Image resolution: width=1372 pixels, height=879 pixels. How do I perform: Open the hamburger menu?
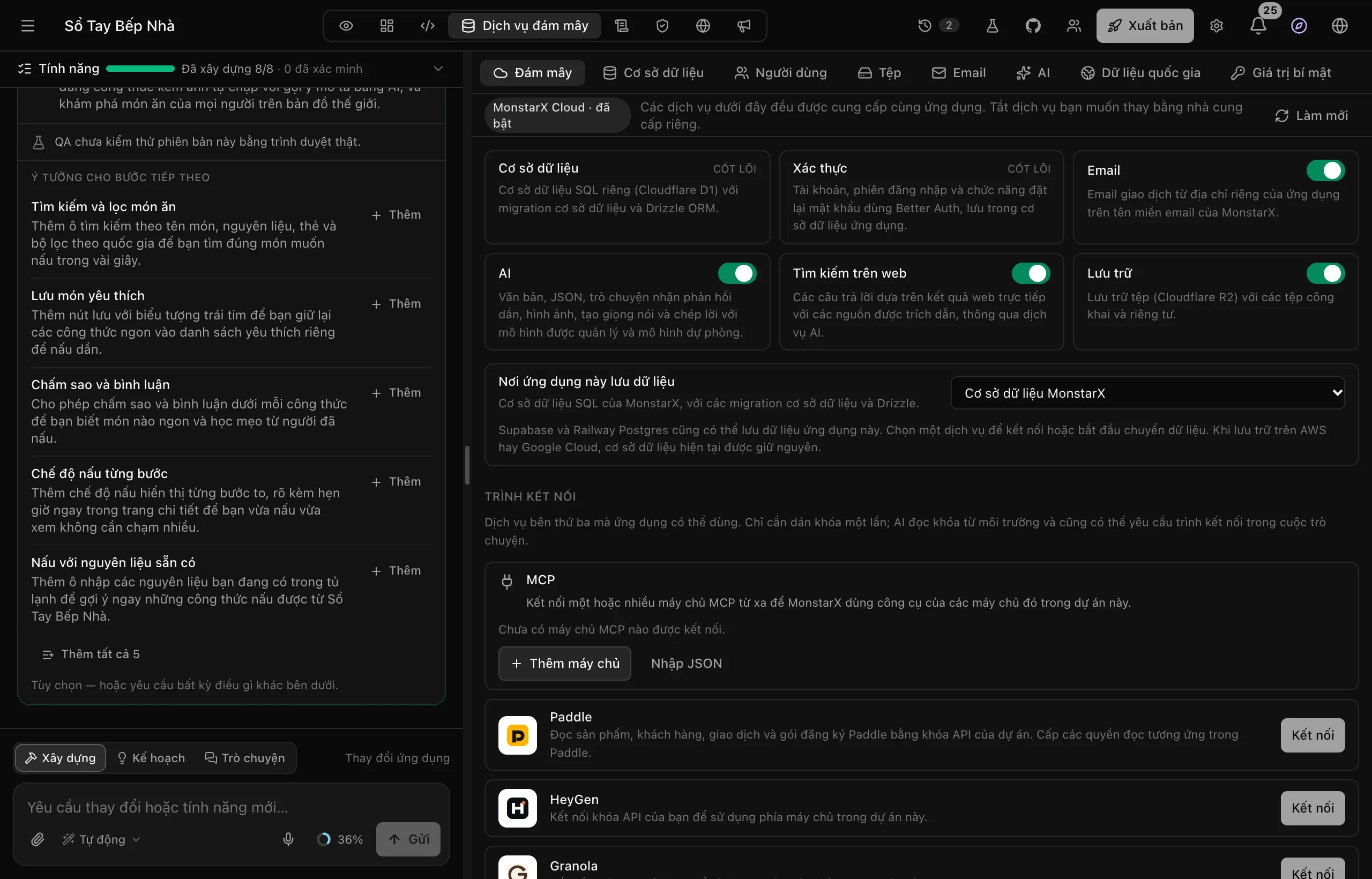coord(28,26)
